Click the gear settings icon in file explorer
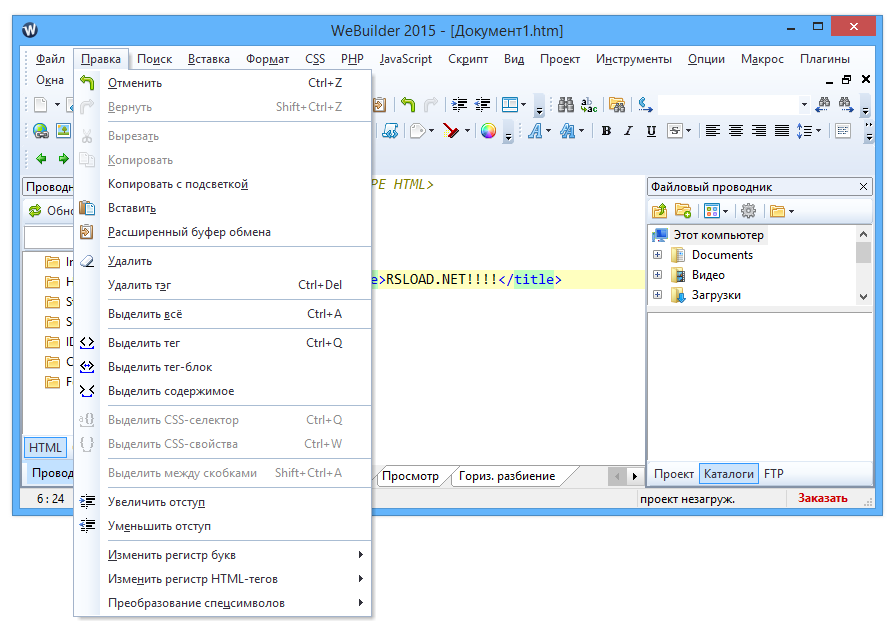The image size is (891, 633). coord(748,211)
